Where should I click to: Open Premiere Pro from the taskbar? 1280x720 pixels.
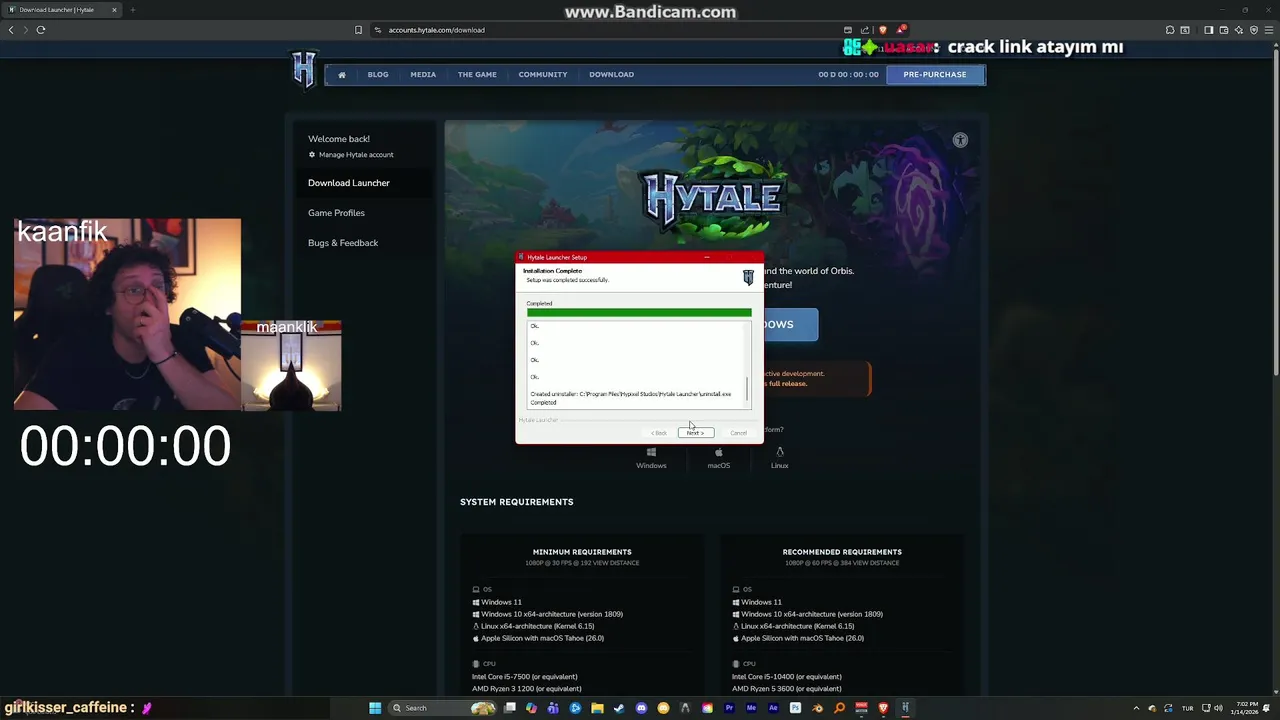click(x=730, y=708)
